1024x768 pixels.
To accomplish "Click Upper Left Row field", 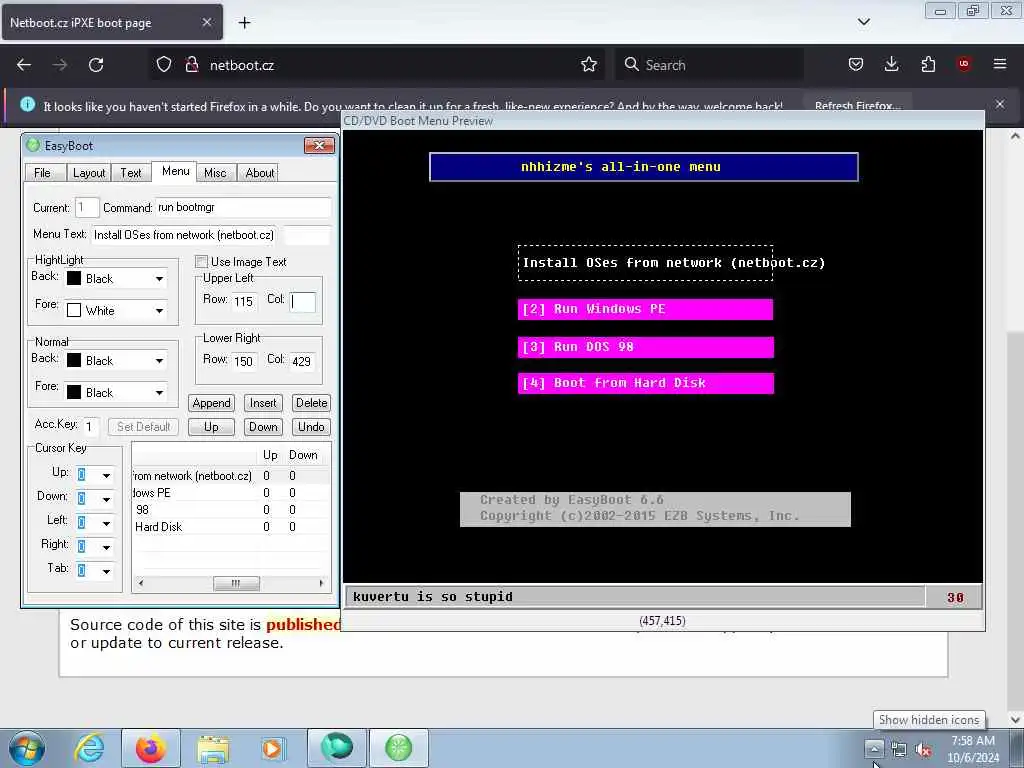I will [244, 302].
